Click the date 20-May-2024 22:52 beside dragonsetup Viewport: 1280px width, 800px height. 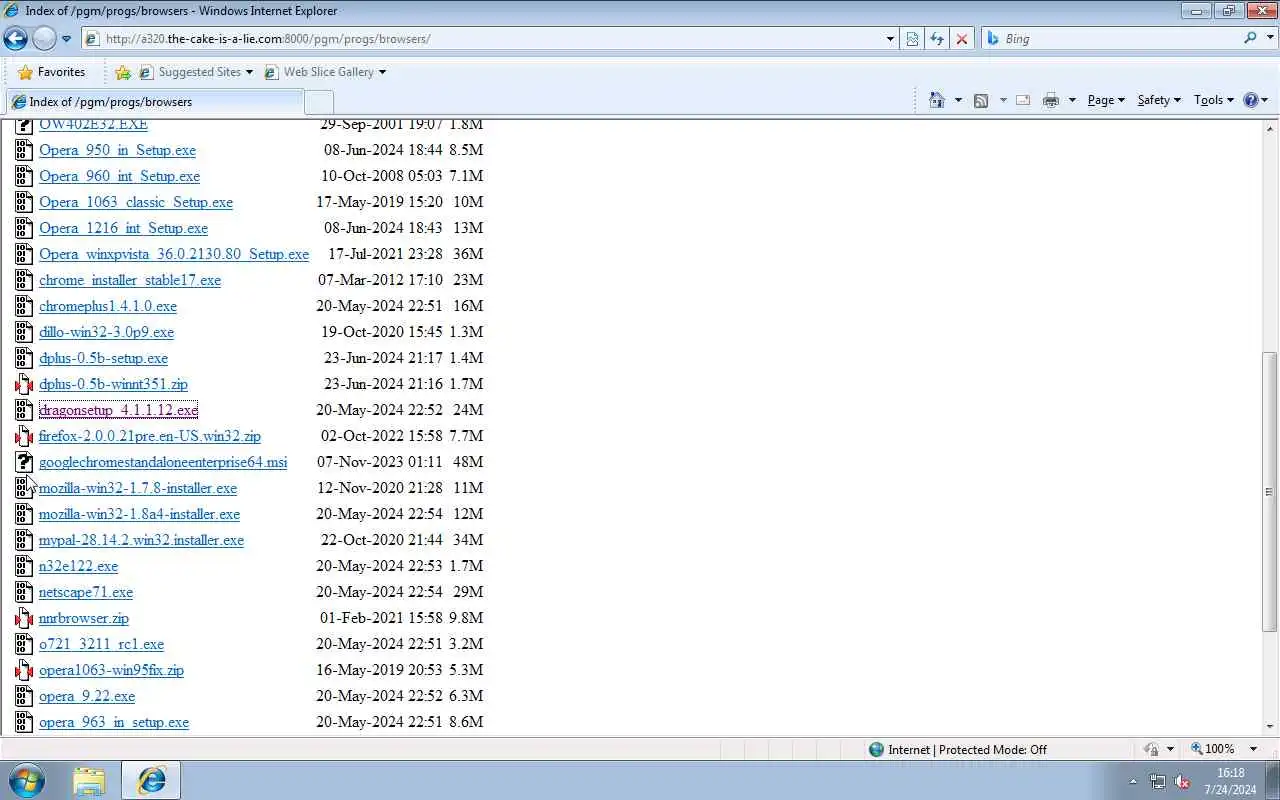tap(379, 410)
